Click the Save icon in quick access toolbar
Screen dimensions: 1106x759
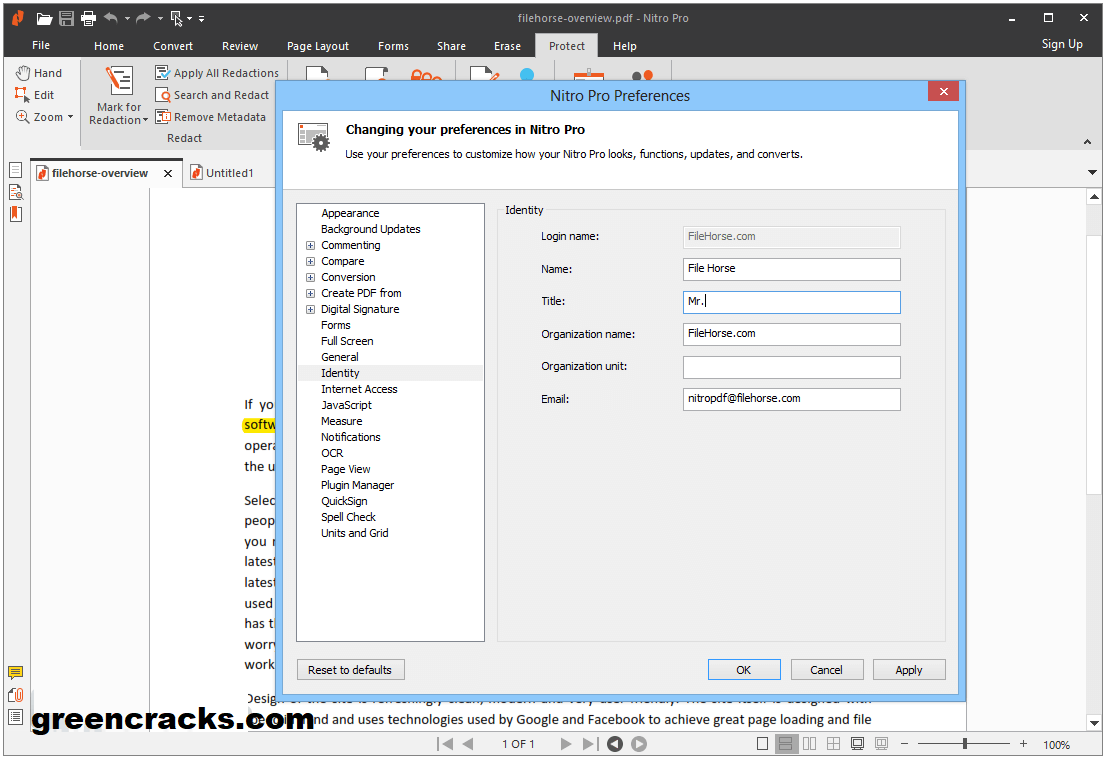(x=66, y=18)
